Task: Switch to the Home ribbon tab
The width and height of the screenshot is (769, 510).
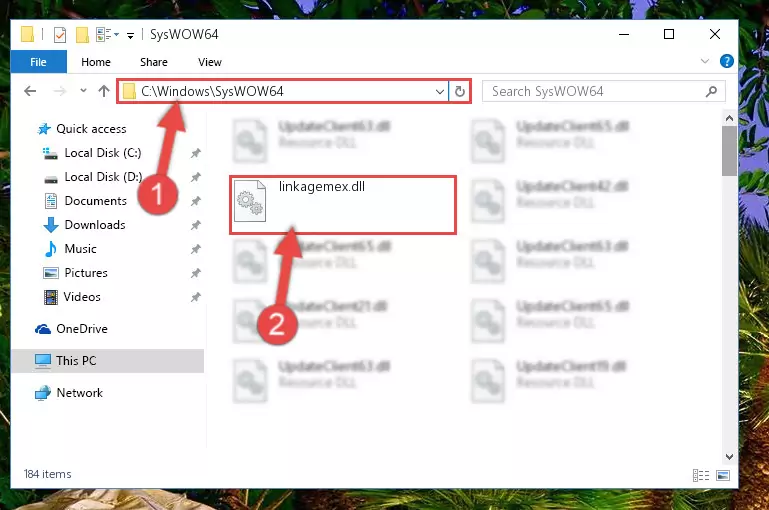Action: 96,62
